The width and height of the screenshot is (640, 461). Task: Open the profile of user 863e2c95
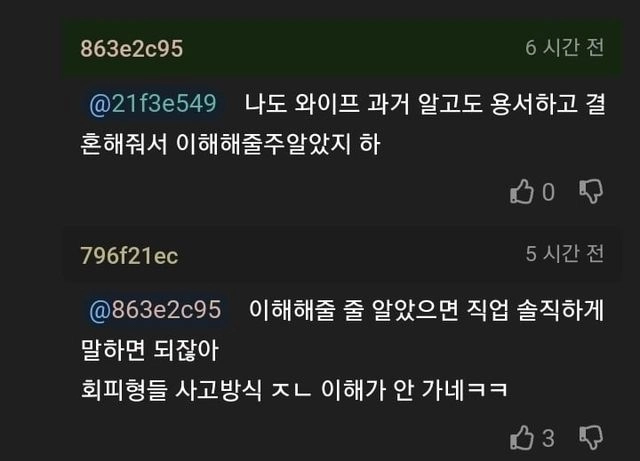(131, 49)
